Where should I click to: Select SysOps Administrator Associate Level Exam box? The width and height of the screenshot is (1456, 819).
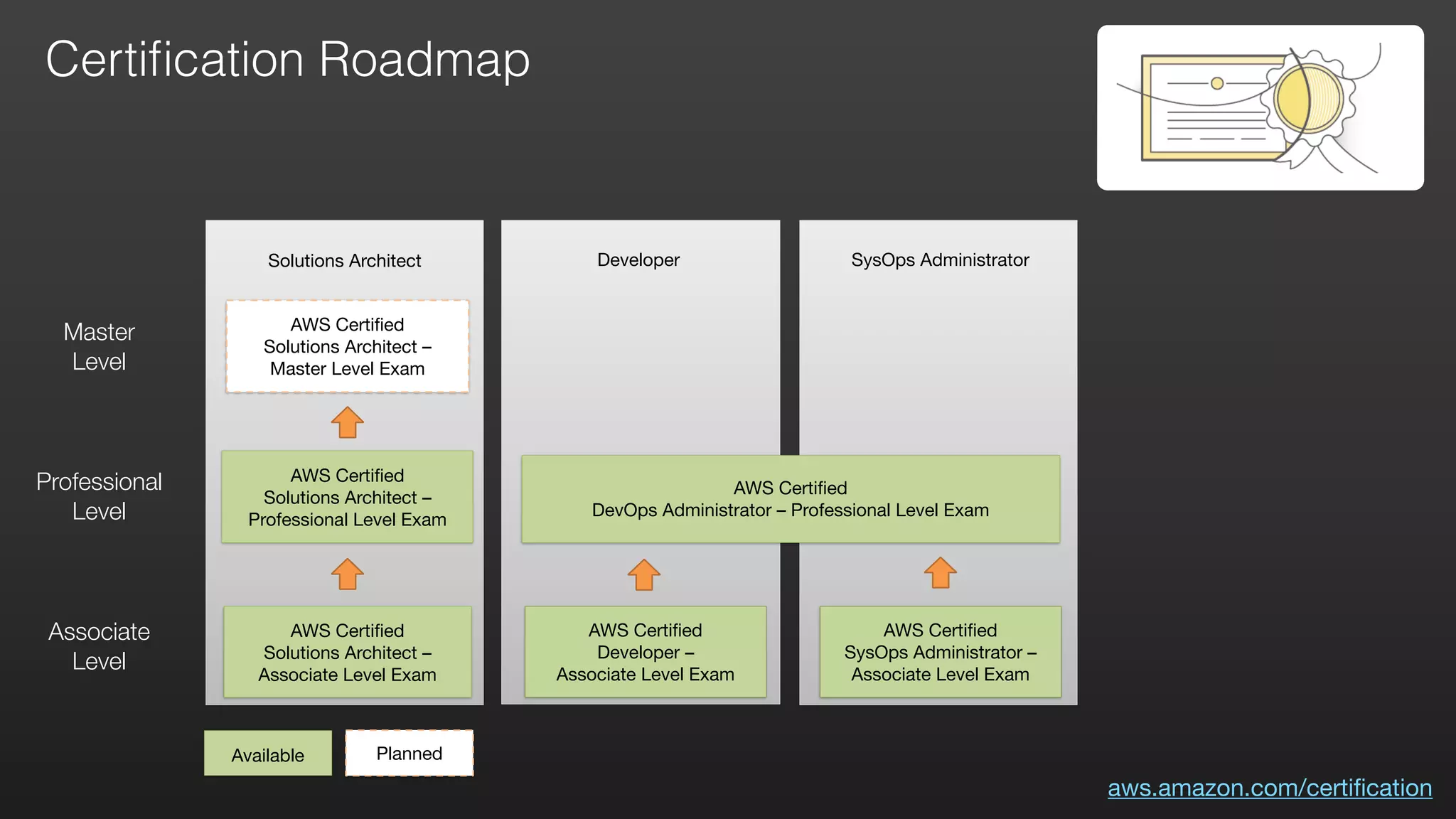940,652
